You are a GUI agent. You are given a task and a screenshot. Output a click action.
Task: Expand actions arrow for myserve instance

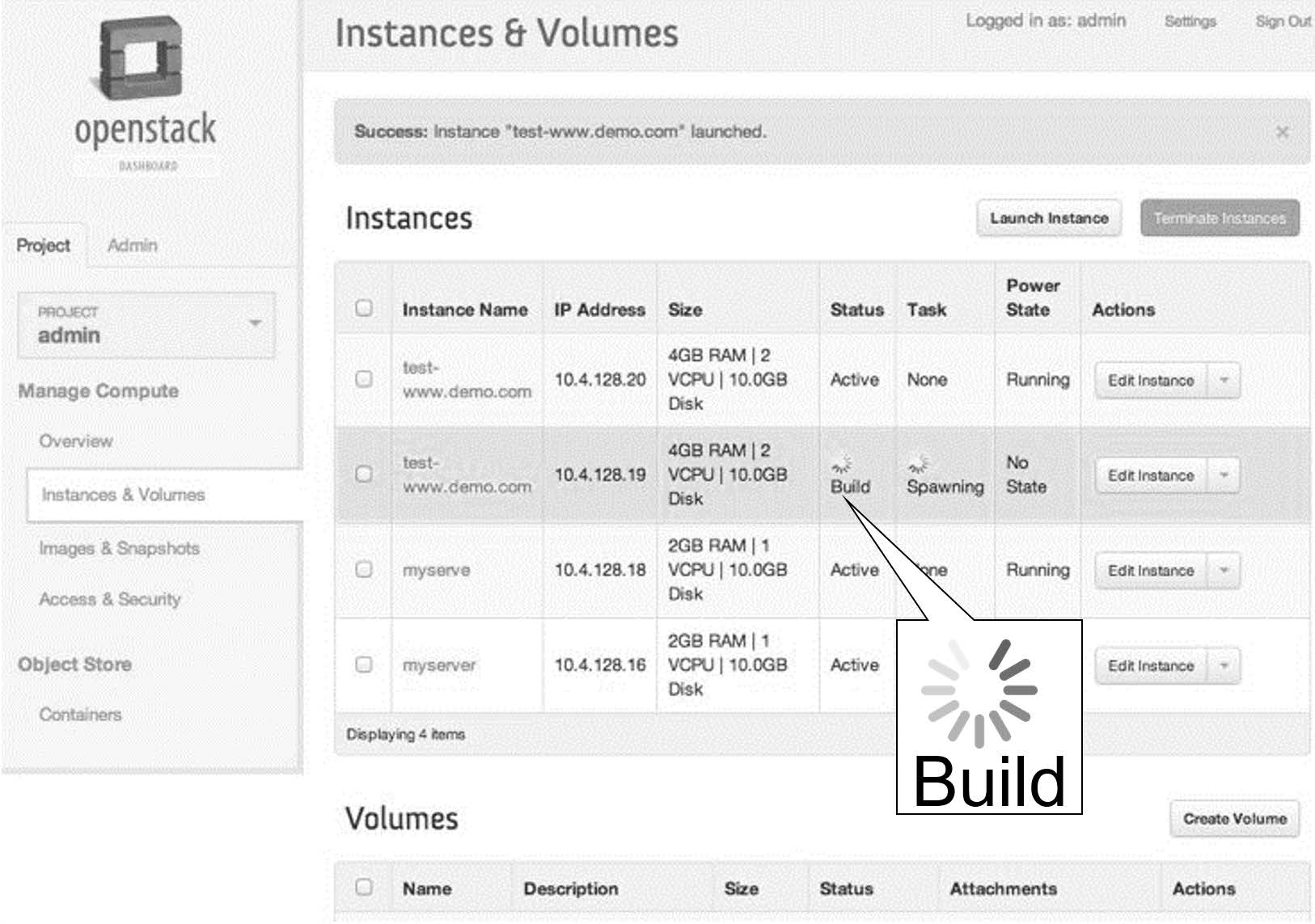coord(1224,571)
